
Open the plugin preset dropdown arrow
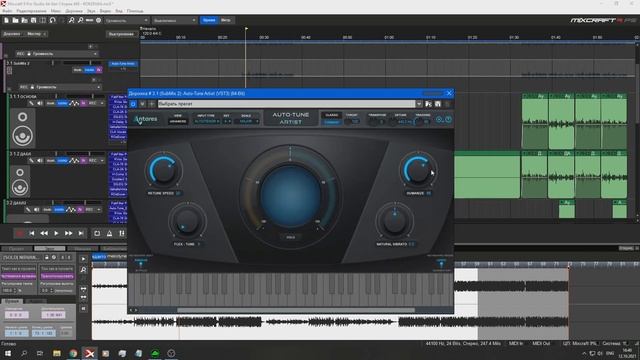419,104
